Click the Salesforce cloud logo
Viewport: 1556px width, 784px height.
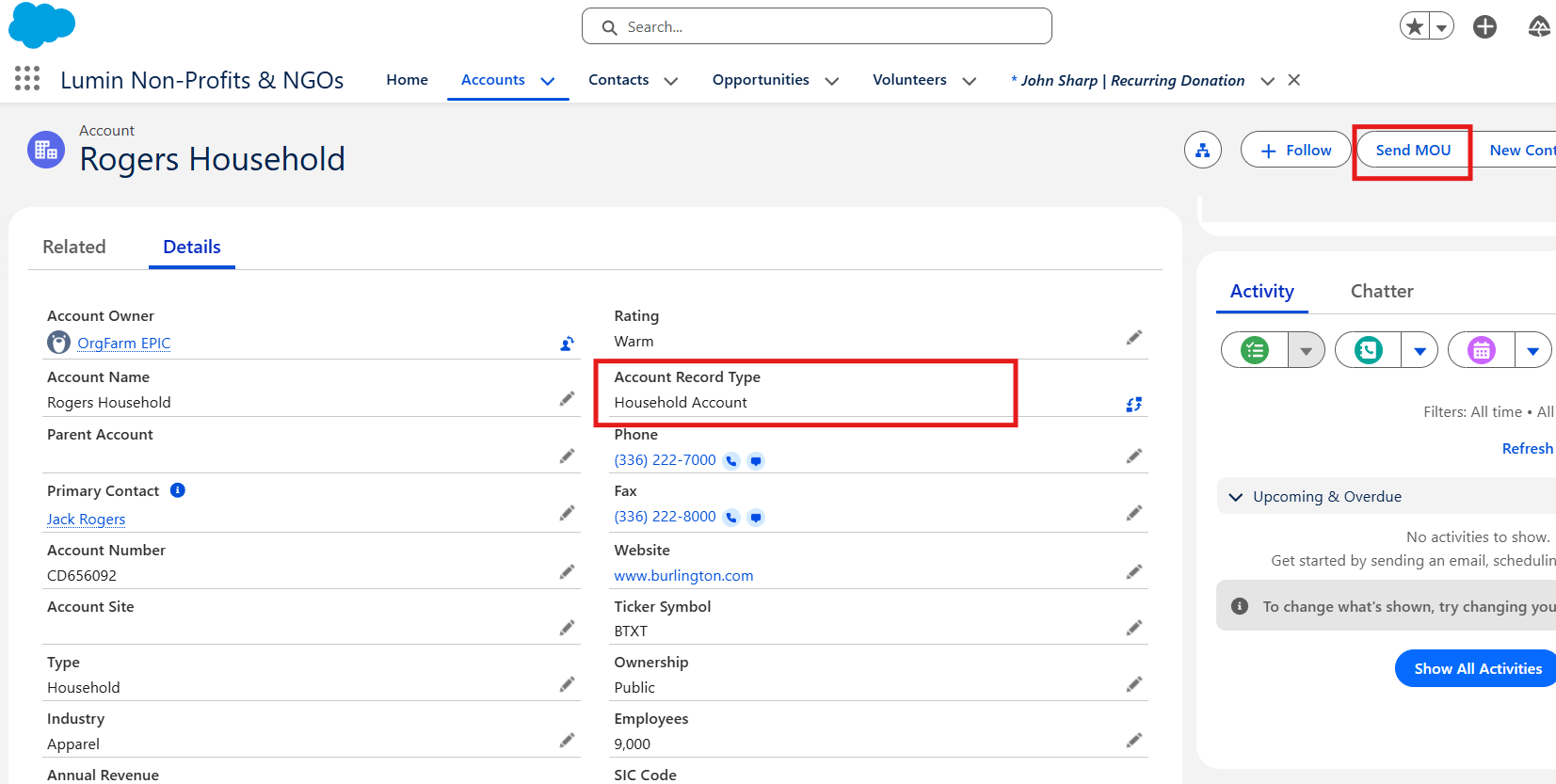(41, 24)
